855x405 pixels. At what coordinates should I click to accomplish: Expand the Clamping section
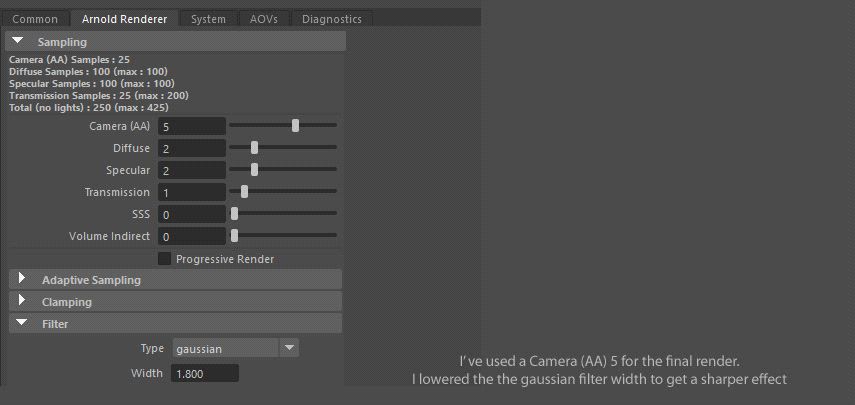pyautogui.click(x=22, y=301)
